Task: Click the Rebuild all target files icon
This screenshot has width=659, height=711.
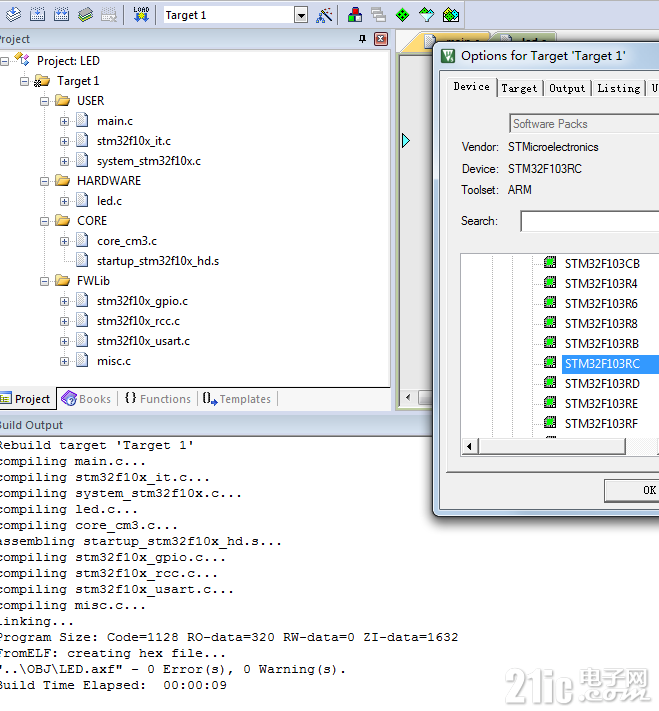Action: pos(61,15)
